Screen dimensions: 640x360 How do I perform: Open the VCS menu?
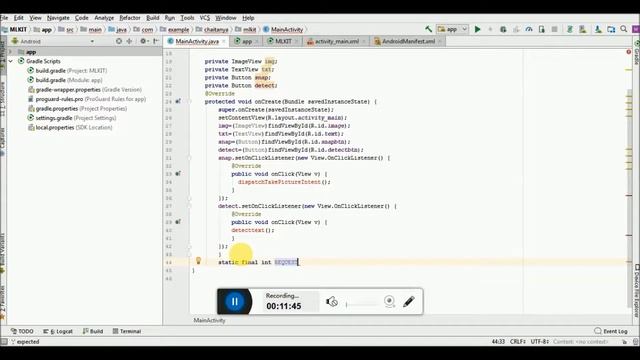(204, 18)
